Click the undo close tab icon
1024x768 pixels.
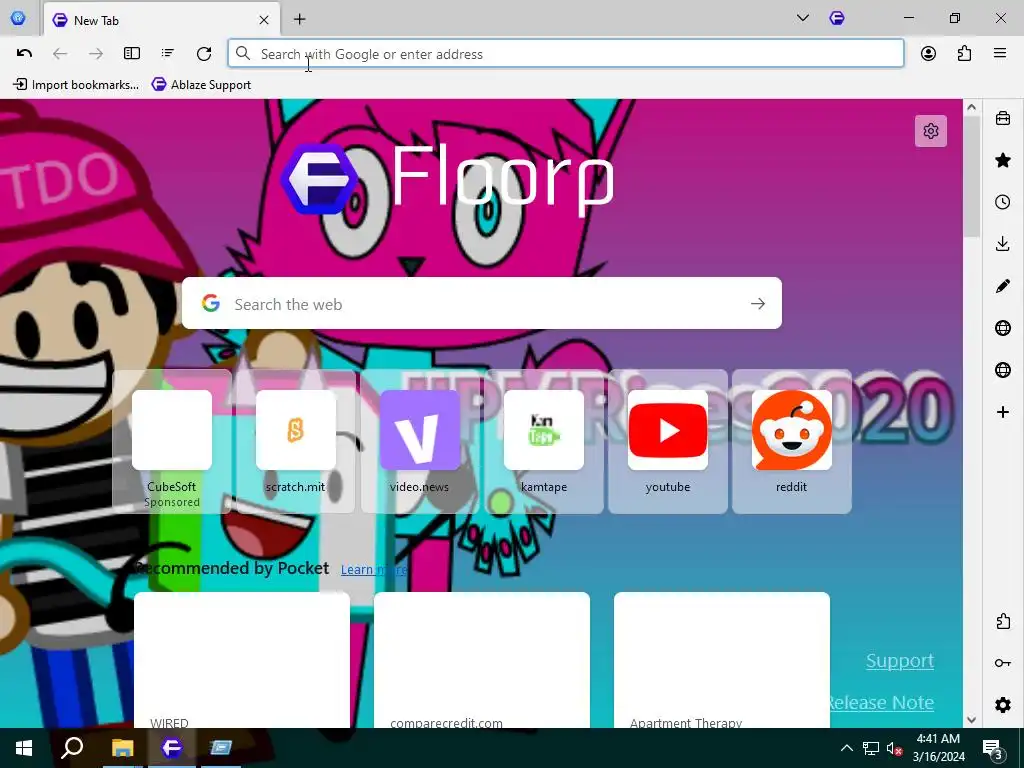pos(24,54)
